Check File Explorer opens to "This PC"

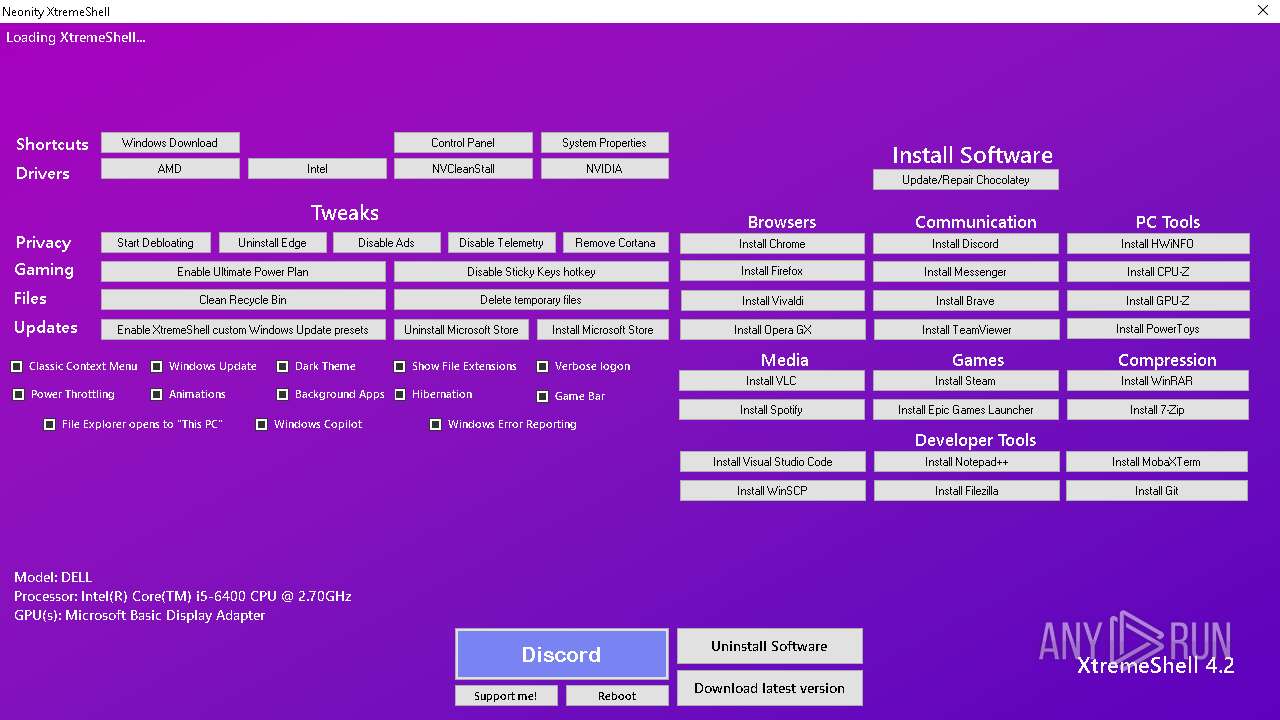pos(50,425)
